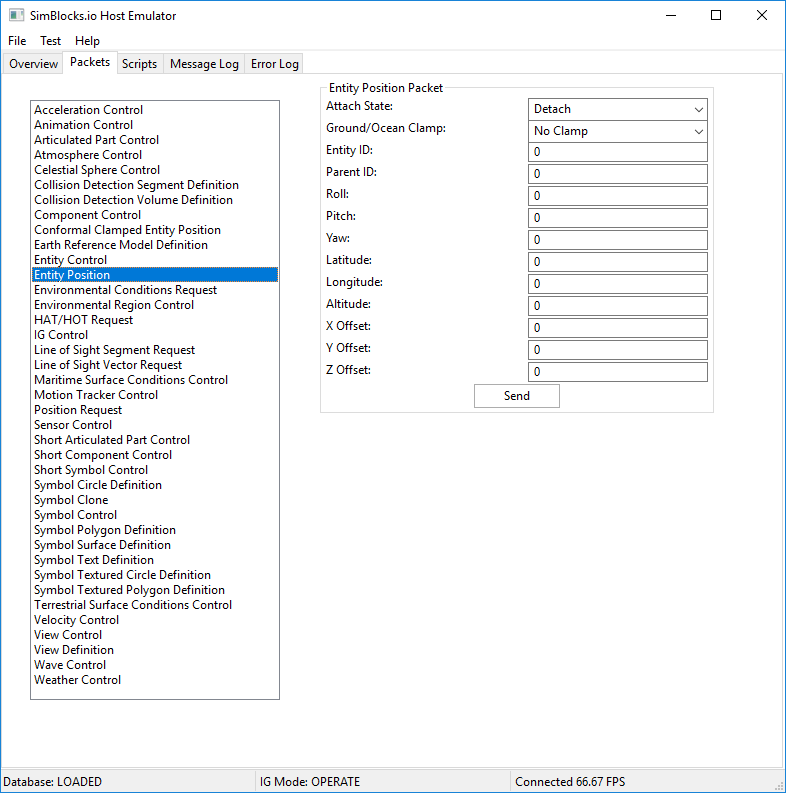Switch to the Scripts tab
The height and width of the screenshot is (793, 786).
pyautogui.click(x=140, y=64)
